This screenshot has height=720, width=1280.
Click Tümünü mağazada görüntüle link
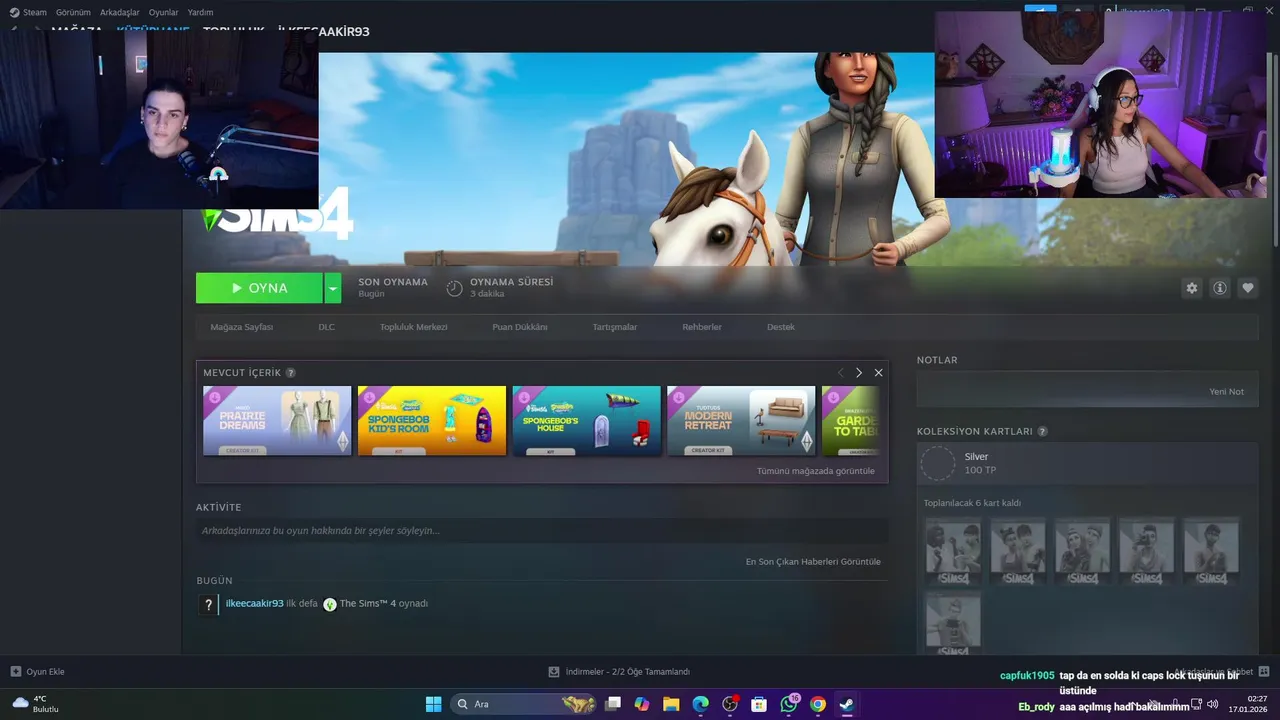816,471
